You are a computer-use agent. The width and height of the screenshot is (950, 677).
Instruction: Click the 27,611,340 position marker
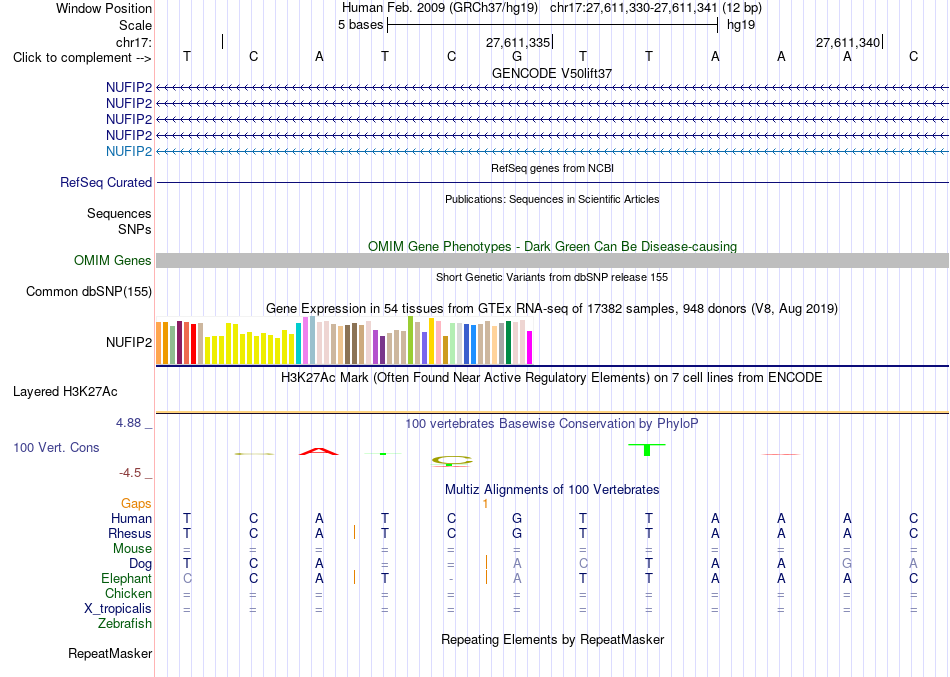848,42
